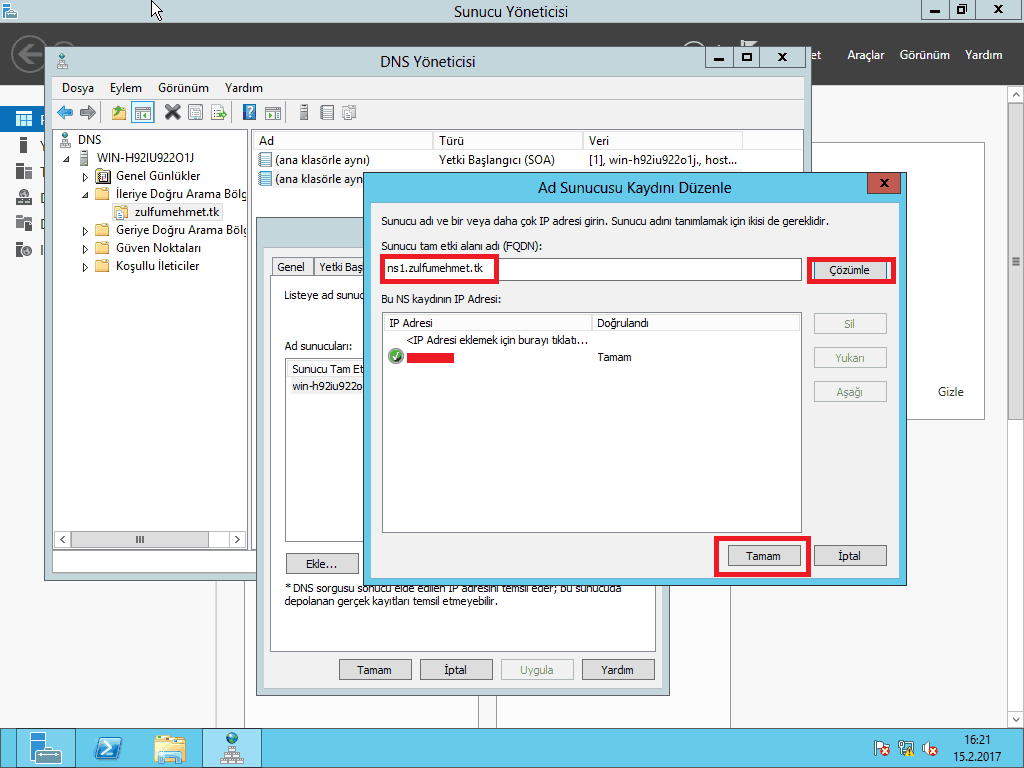The width and height of the screenshot is (1024, 768).
Task: Cancel the edit record dialog with İptal
Action: click(x=850, y=556)
